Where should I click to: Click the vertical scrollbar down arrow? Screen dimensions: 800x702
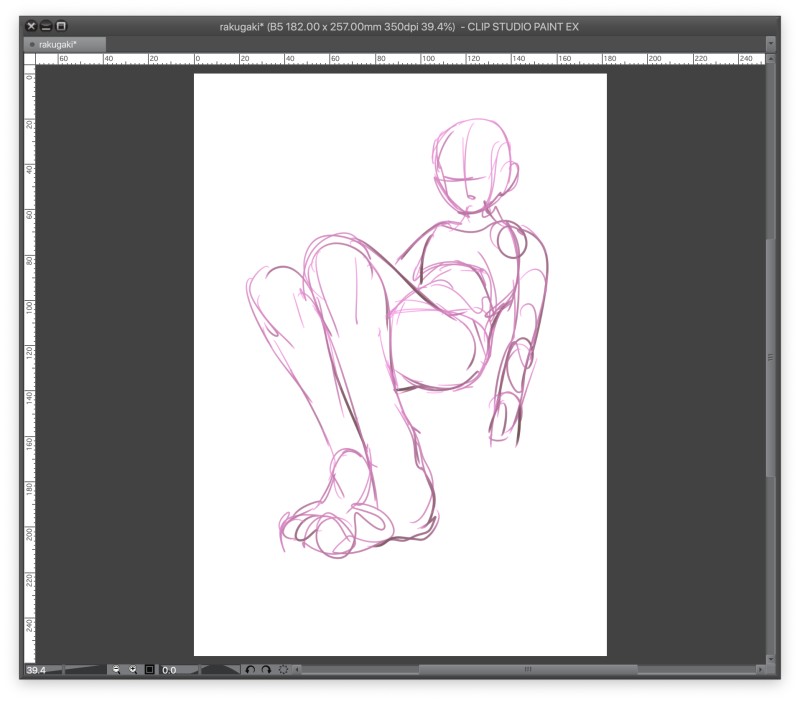point(770,657)
